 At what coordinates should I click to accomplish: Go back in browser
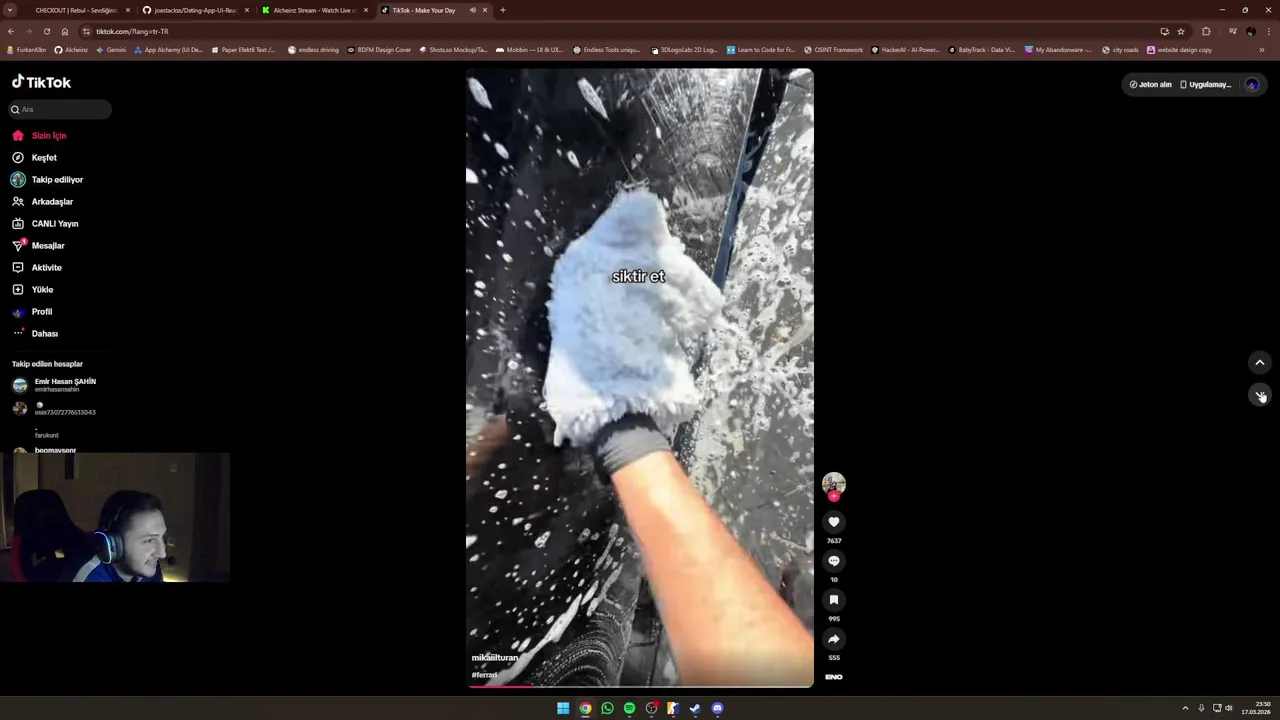(x=11, y=31)
